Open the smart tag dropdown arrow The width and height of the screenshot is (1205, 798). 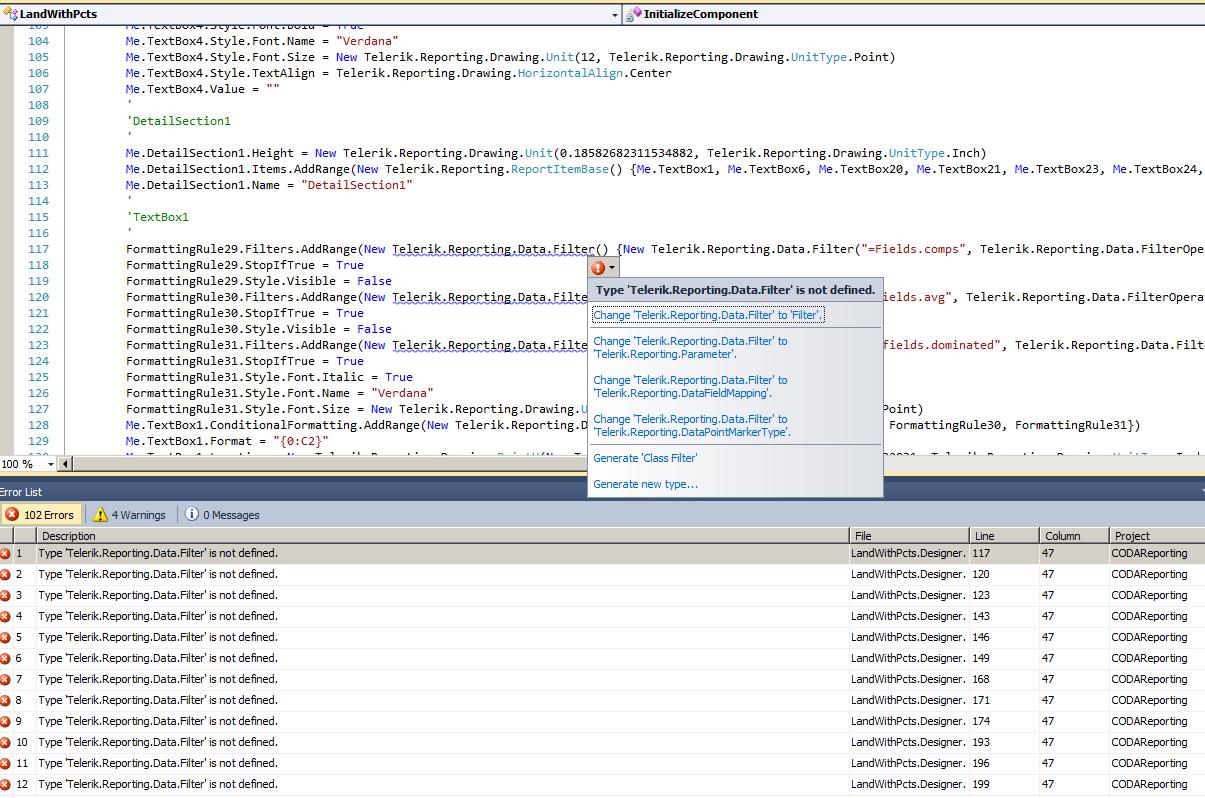coord(611,268)
